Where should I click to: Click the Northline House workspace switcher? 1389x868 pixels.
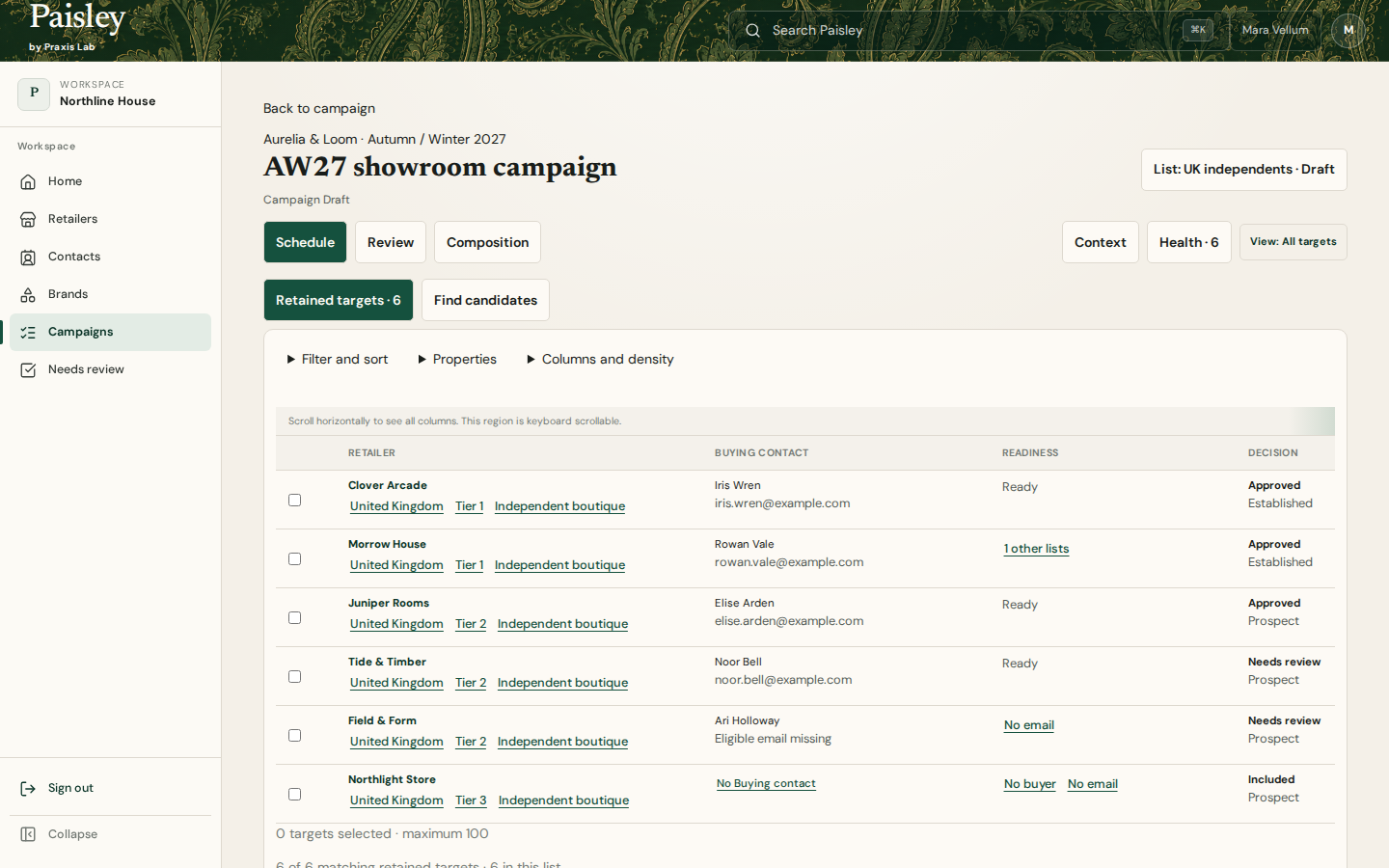[110, 94]
